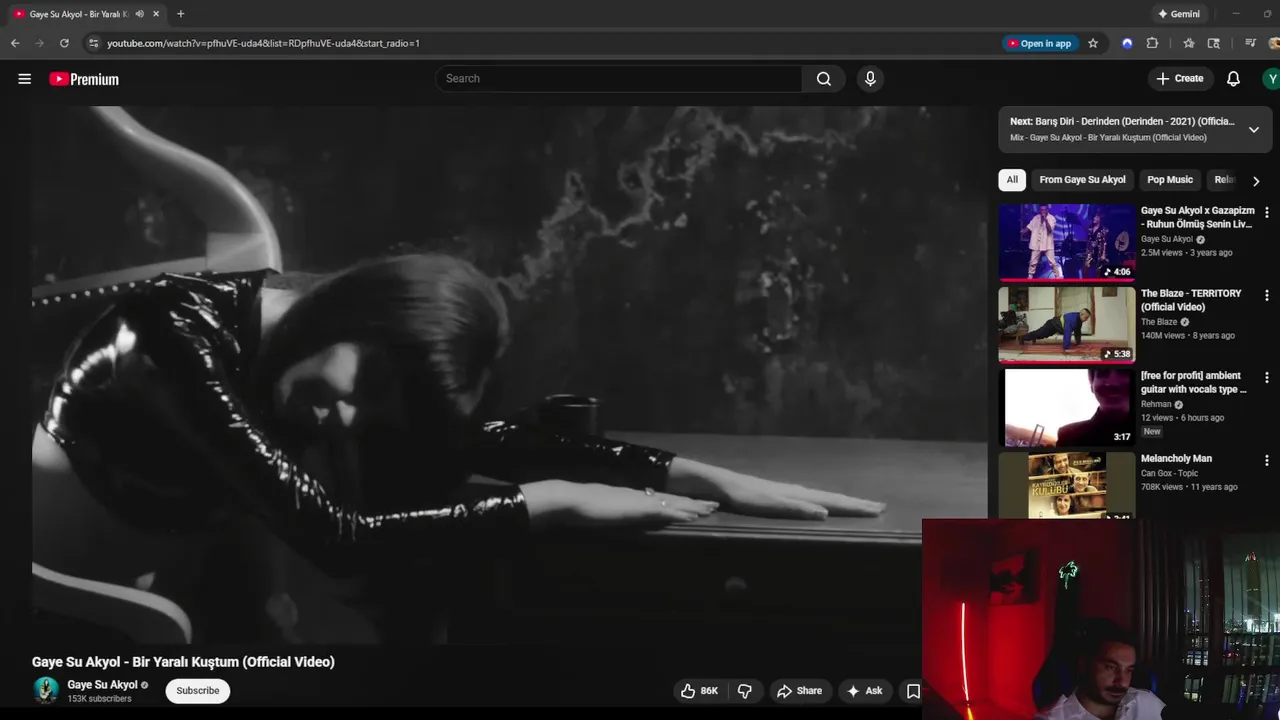The height and width of the screenshot is (720, 1280).
Task: Dislike the video with thumbs down
Action: (744, 691)
